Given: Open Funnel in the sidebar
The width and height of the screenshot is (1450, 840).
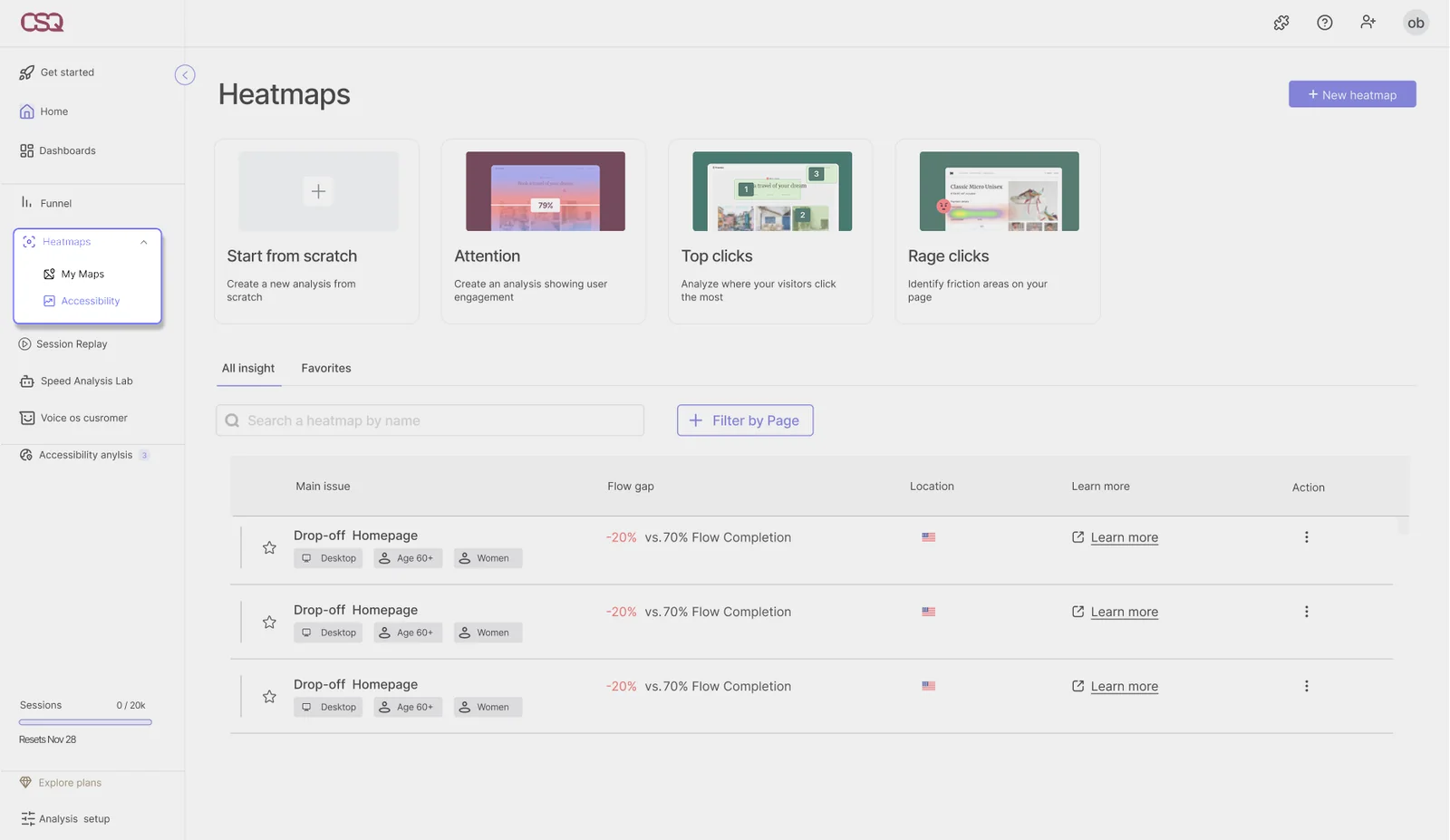Looking at the screenshot, I should click(45, 203).
